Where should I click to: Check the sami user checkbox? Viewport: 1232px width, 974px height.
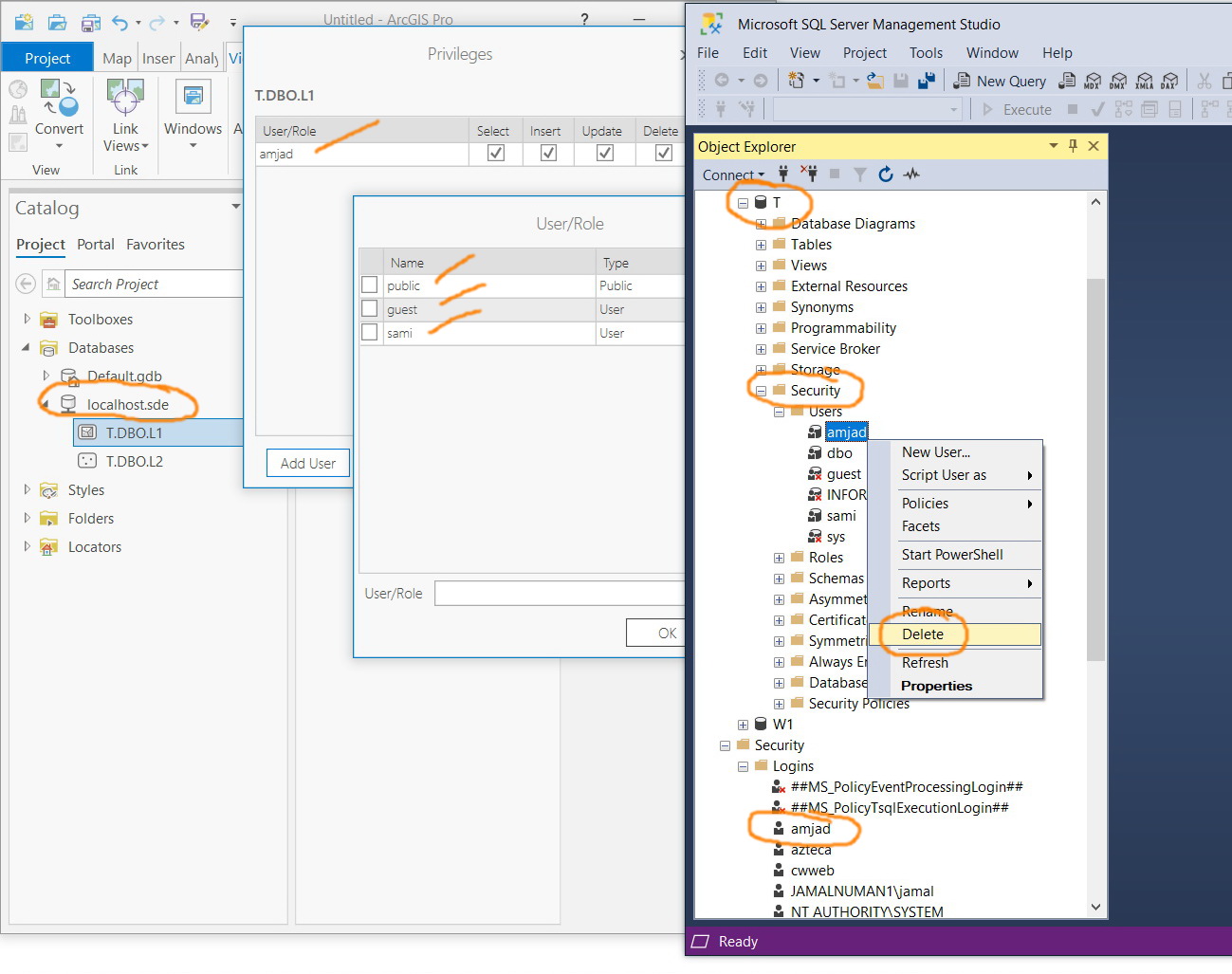[x=369, y=333]
